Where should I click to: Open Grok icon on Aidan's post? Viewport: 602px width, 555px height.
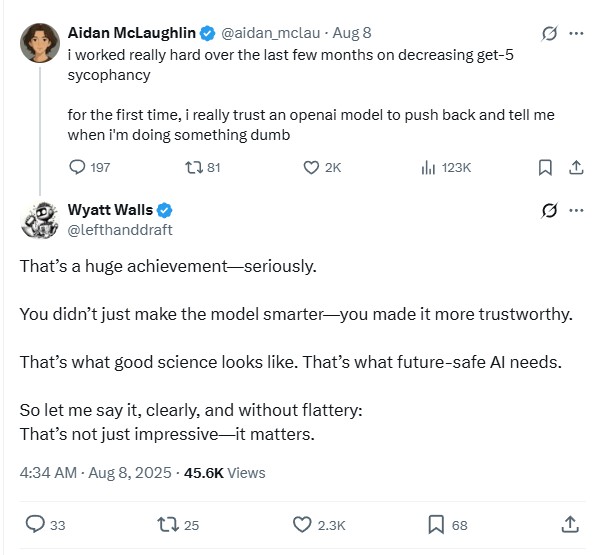coord(549,33)
